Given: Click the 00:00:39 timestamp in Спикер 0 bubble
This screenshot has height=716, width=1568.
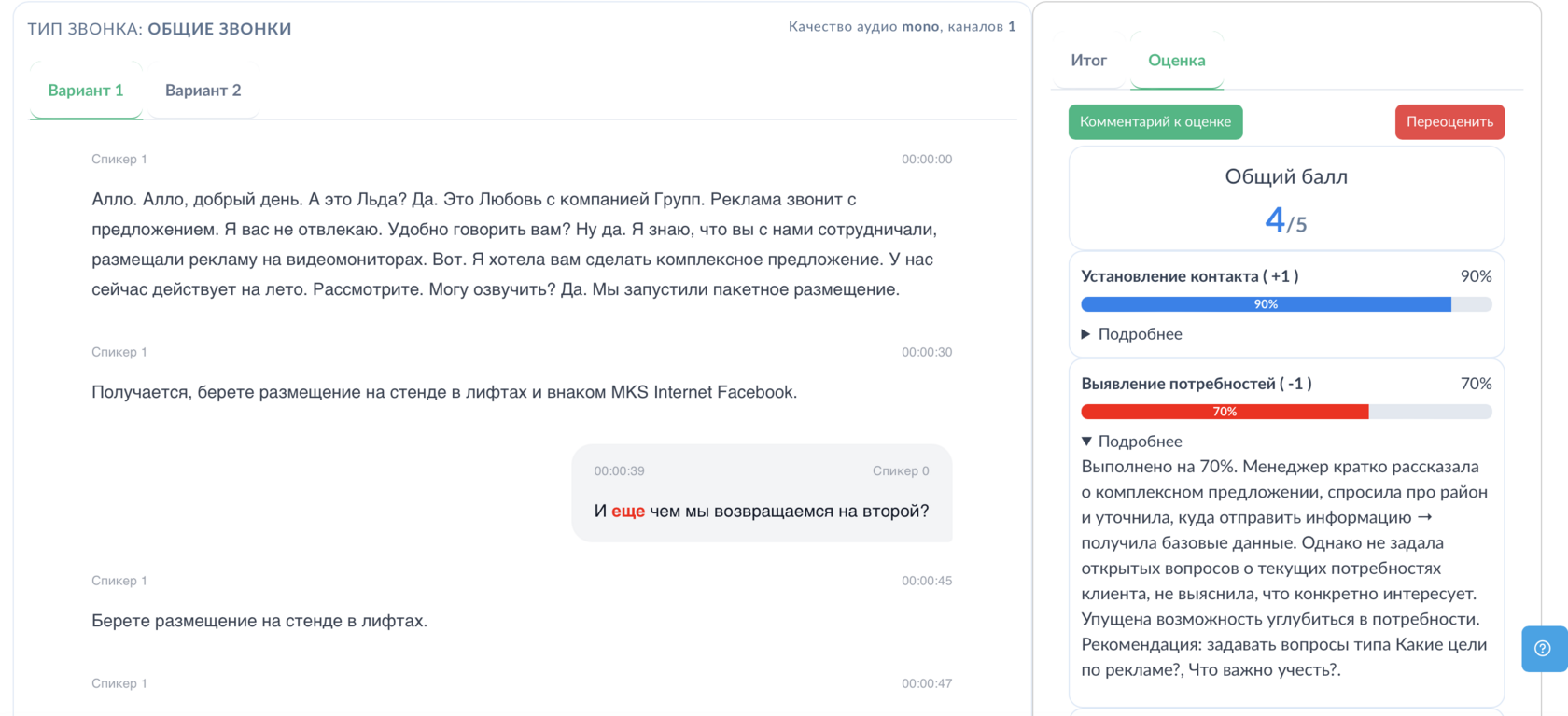Looking at the screenshot, I should point(619,471).
